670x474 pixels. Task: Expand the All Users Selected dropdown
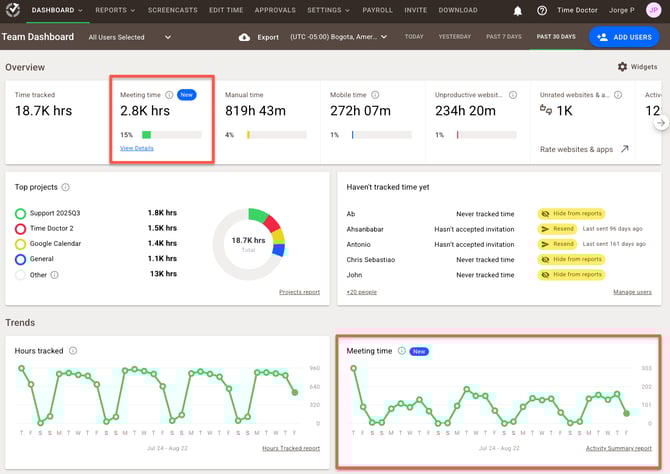(x=167, y=37)
